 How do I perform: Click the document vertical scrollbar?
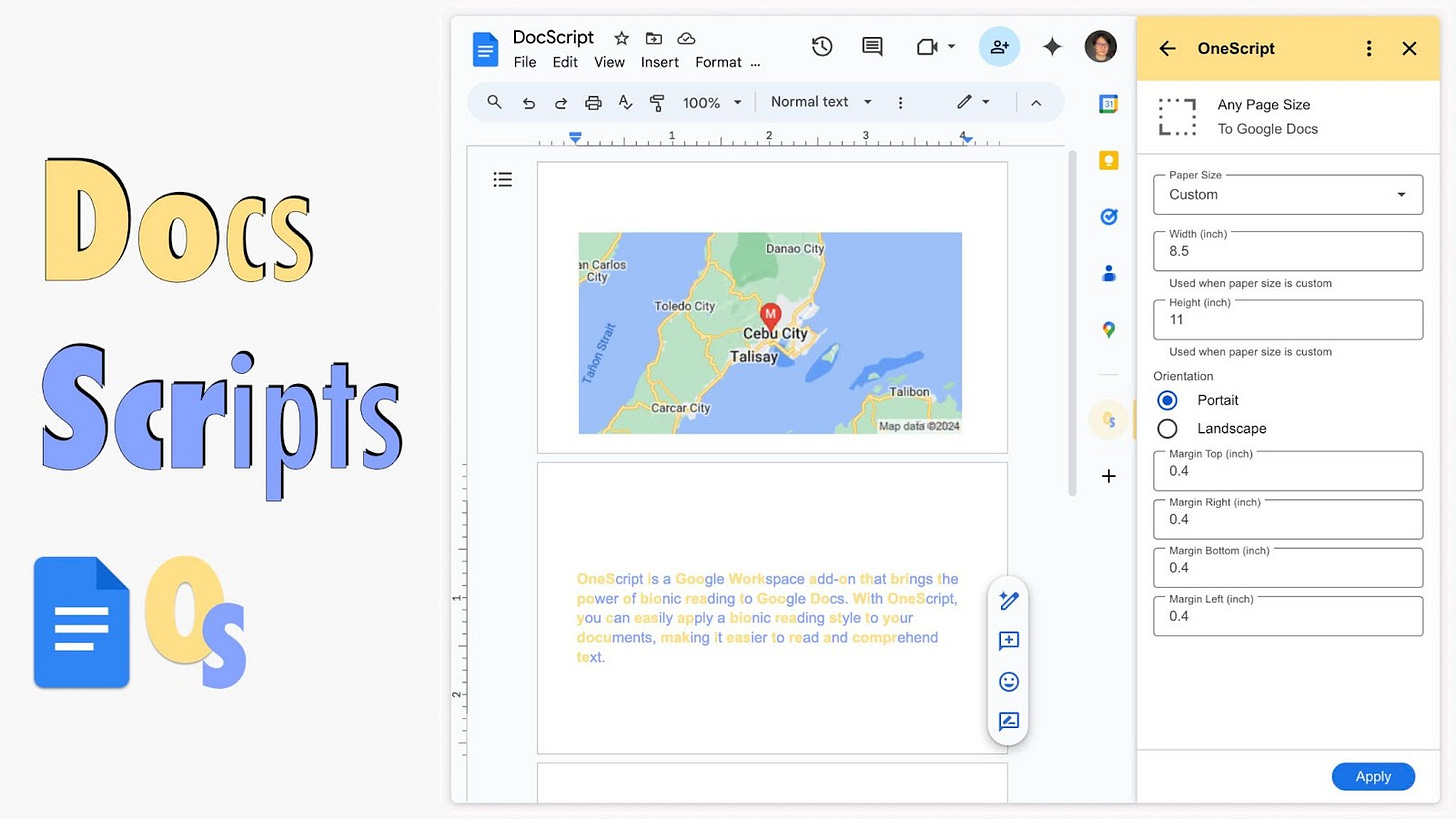pyautogui.click(x=1072, y=322)
